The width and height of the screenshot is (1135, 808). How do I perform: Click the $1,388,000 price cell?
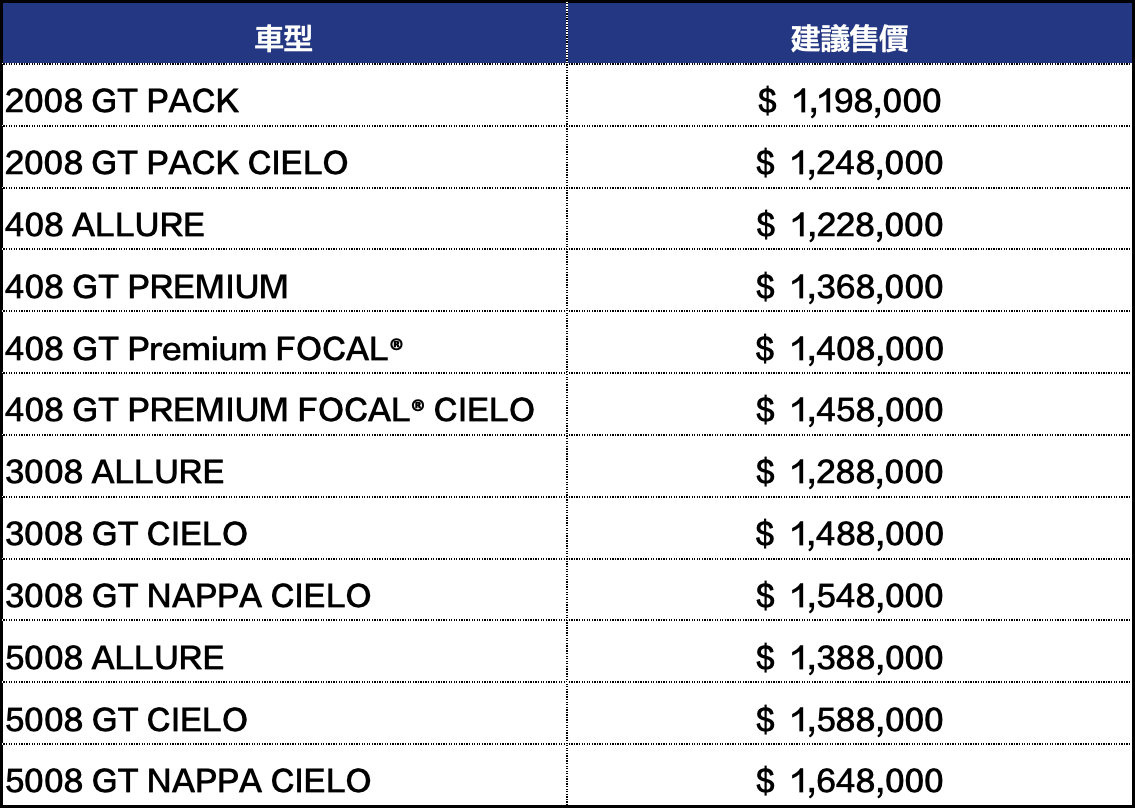click(x=849, y=658)
